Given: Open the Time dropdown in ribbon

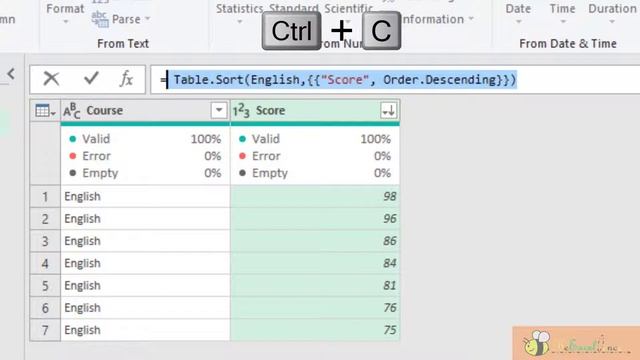Looking at the screenshot, I should pyautogui.click(x=562, y=13).
